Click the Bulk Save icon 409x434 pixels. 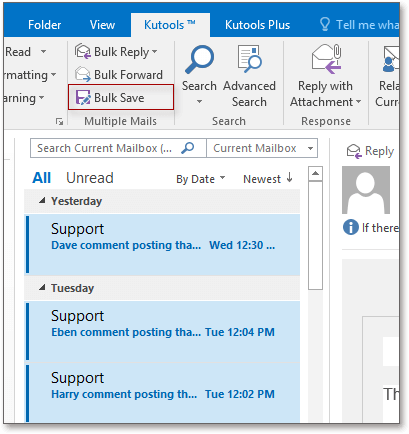click(83, 98)
